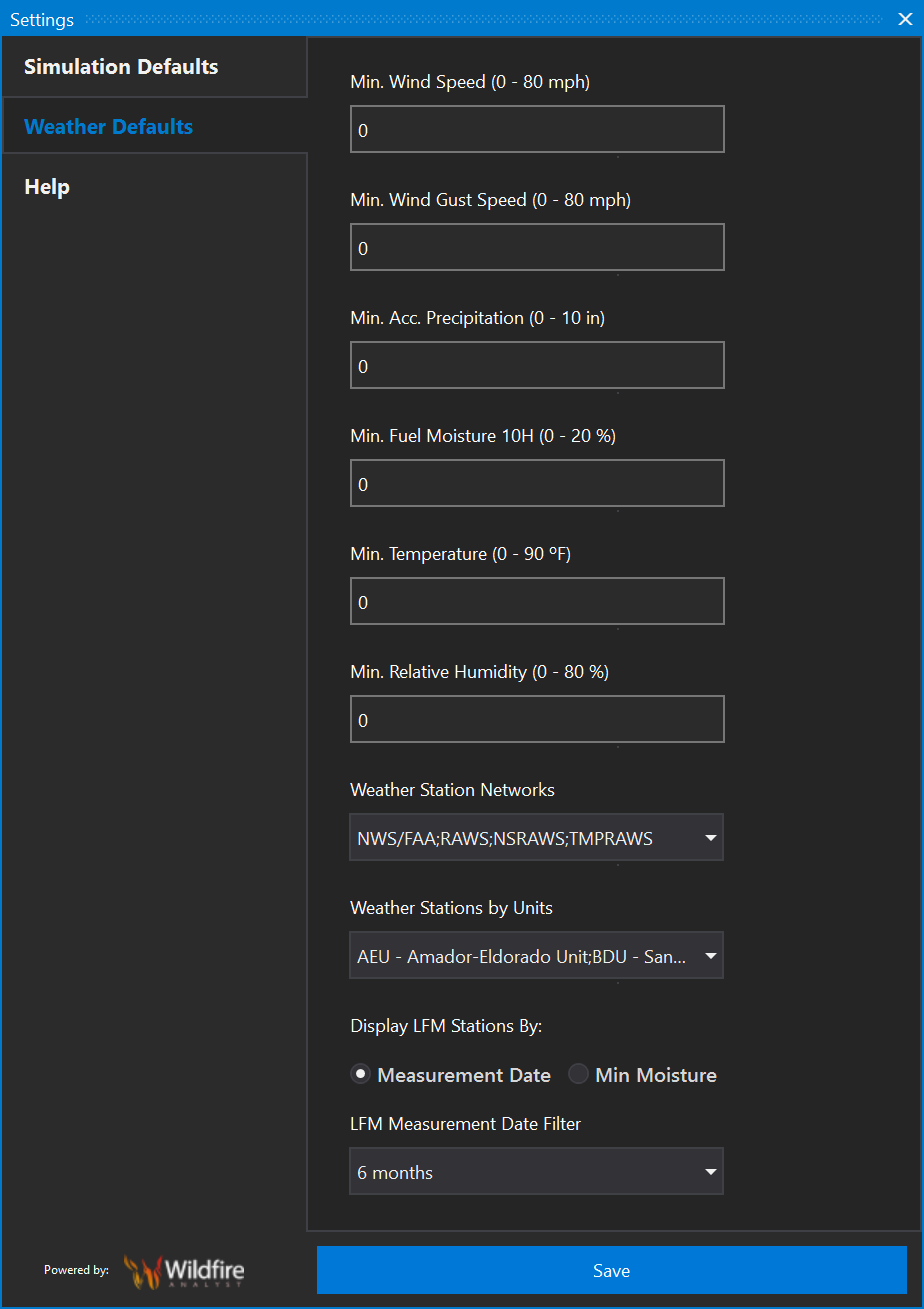Click the Min. Temperature input box
Viewport: 924px width, 1309px height.
point(537,602)
